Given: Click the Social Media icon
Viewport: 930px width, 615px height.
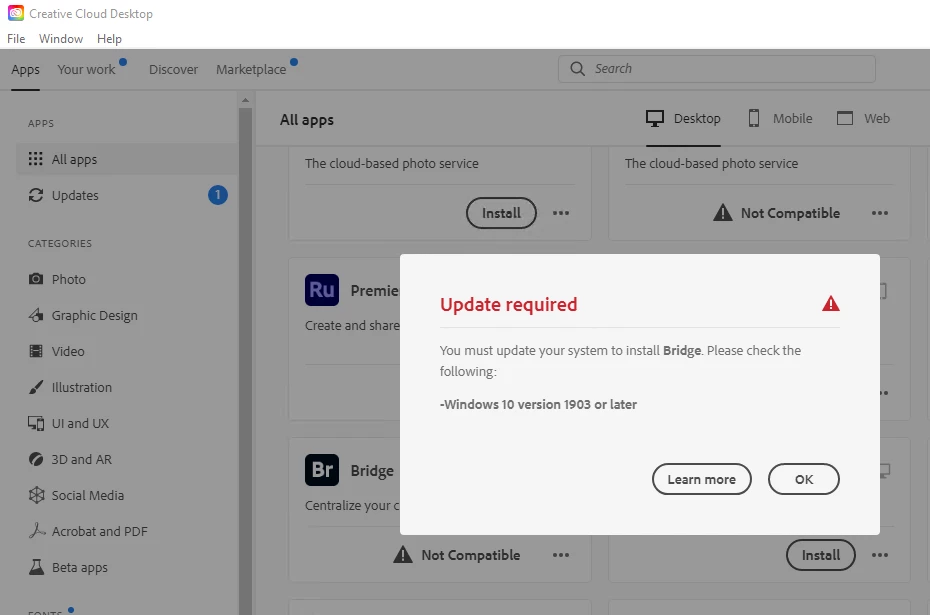Looking at the screenshot, I should (x=36, y=495).
